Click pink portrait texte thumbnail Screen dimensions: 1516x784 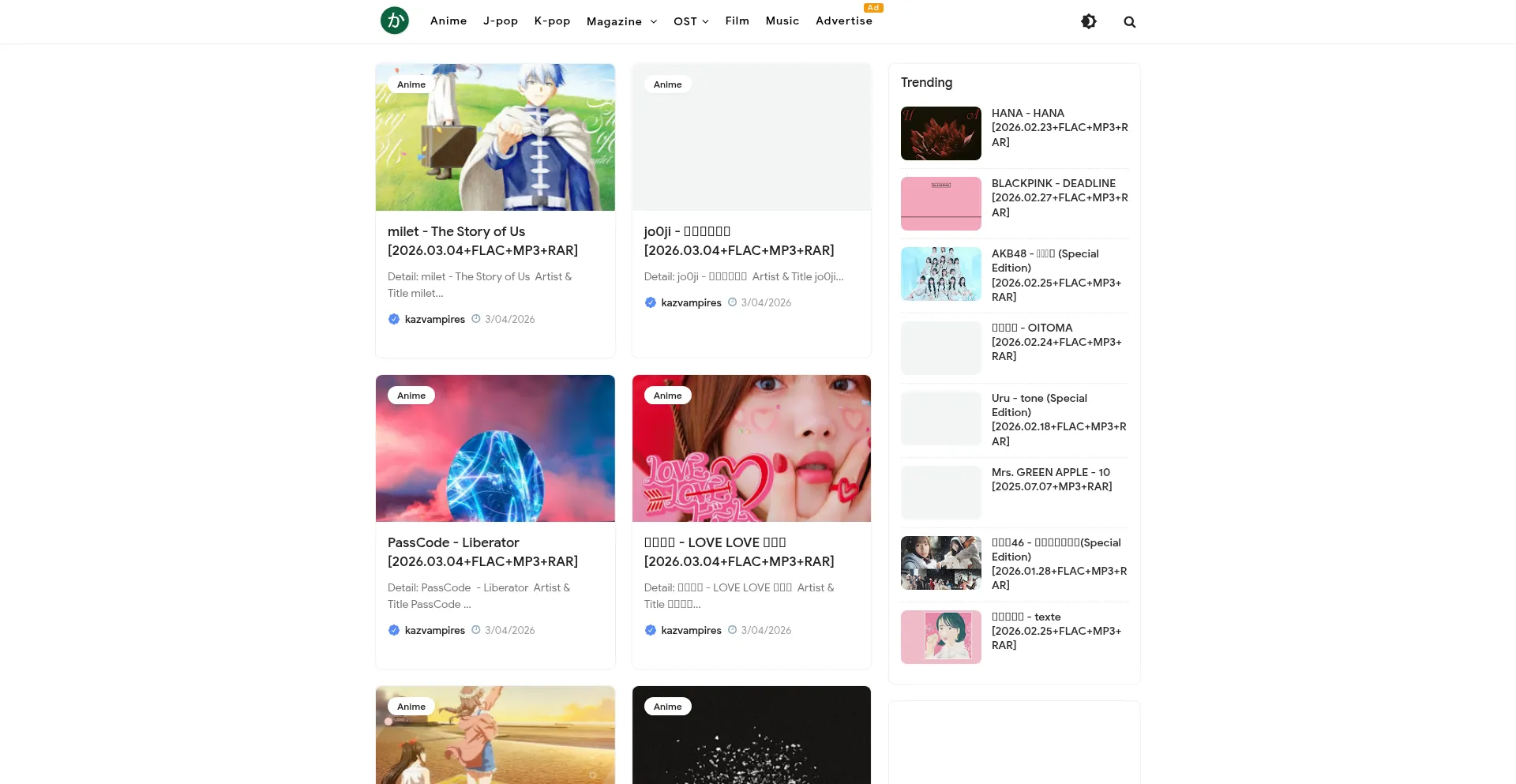click(941, 637)
